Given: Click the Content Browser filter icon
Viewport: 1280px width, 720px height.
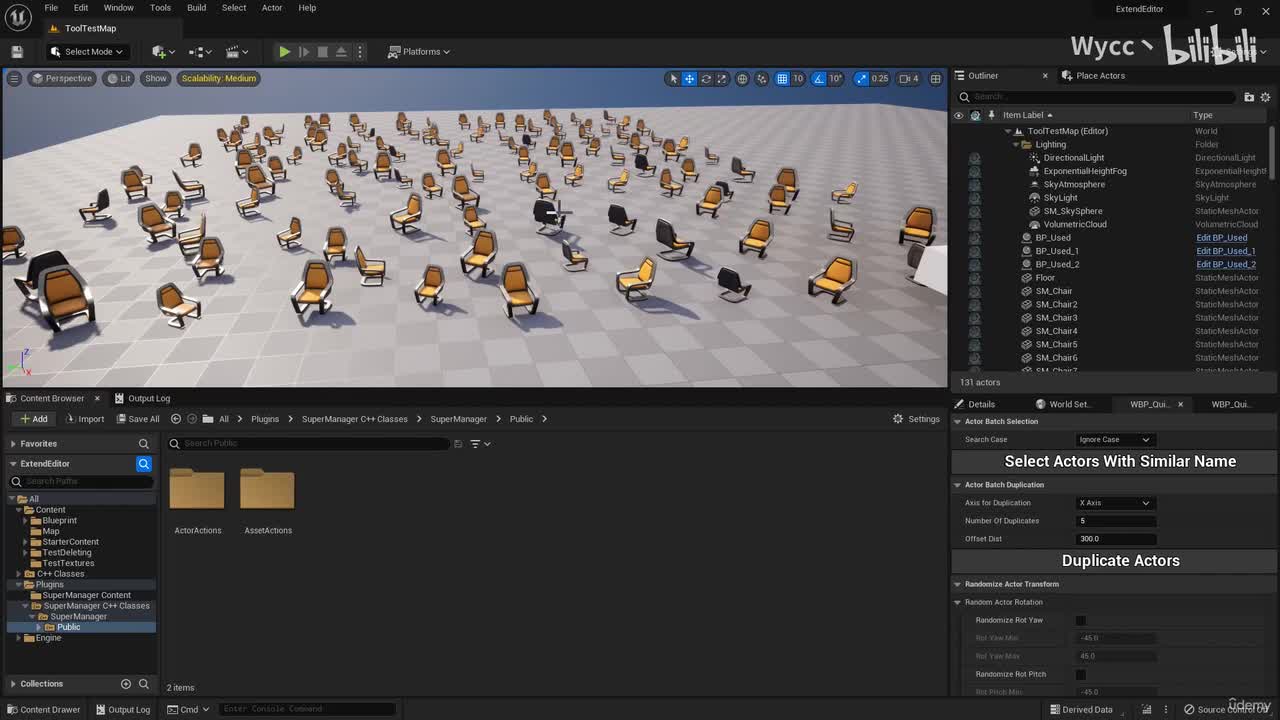Looking at the screenshot, I should pyautogui.click(x=476, y=444).
